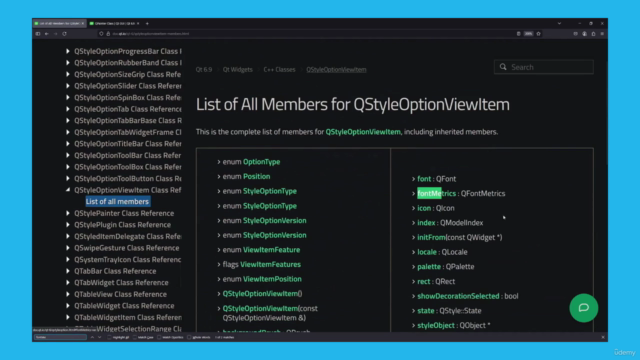The image size is (640, 360).
Task: Close the QPainter Class tab
Action: 138,24
